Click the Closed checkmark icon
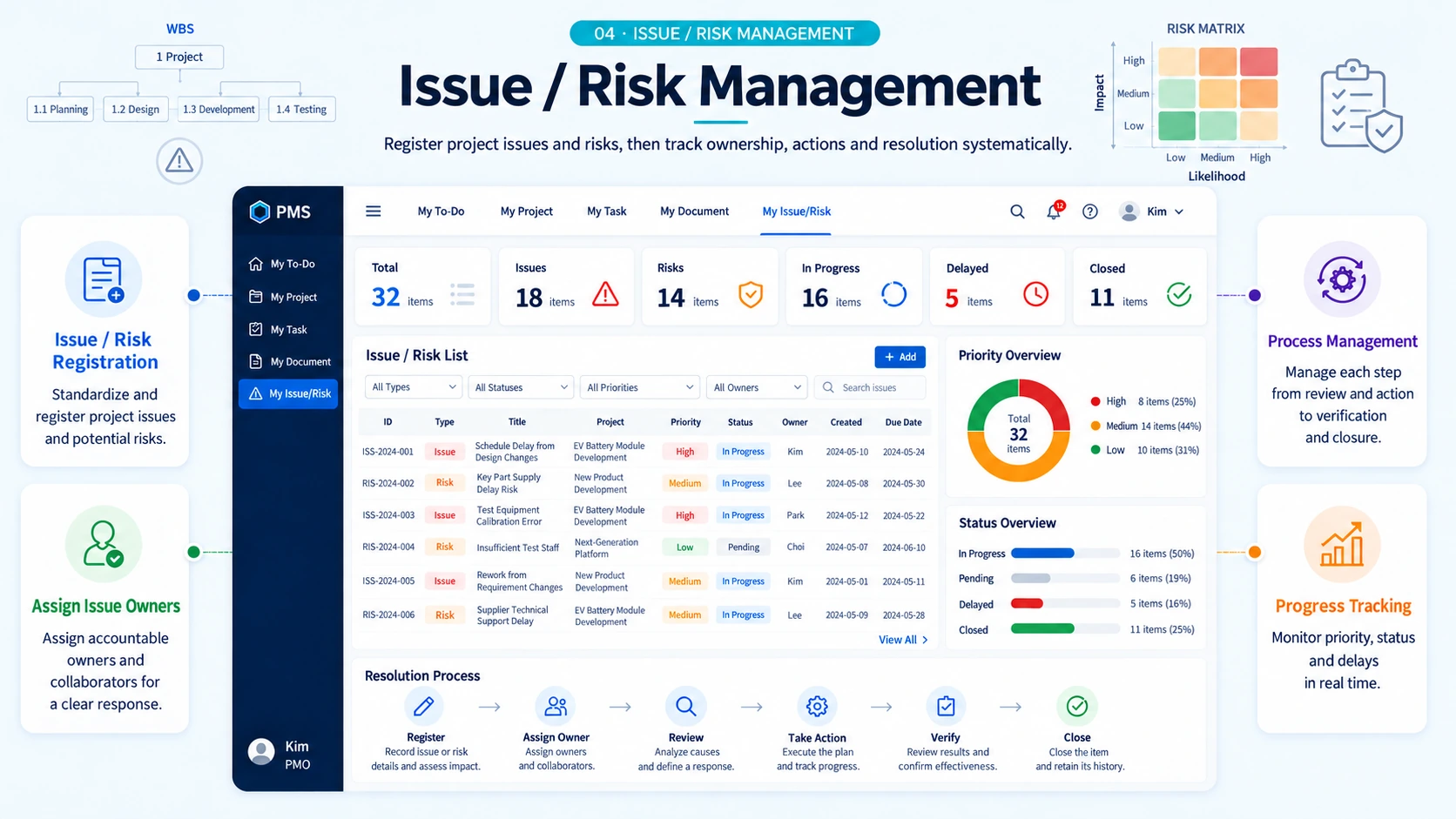Viewport: 1456px width, 819px height. tap(1179, 294)
